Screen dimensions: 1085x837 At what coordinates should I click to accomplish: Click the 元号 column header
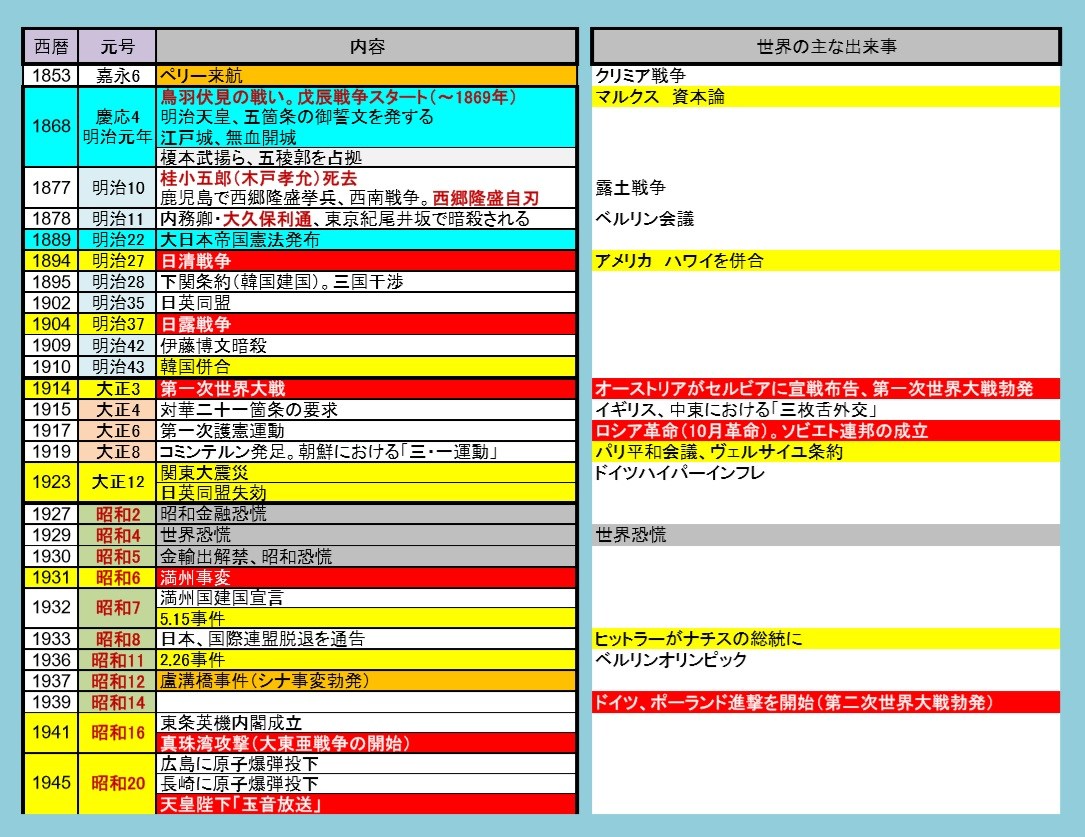point(116,47)
